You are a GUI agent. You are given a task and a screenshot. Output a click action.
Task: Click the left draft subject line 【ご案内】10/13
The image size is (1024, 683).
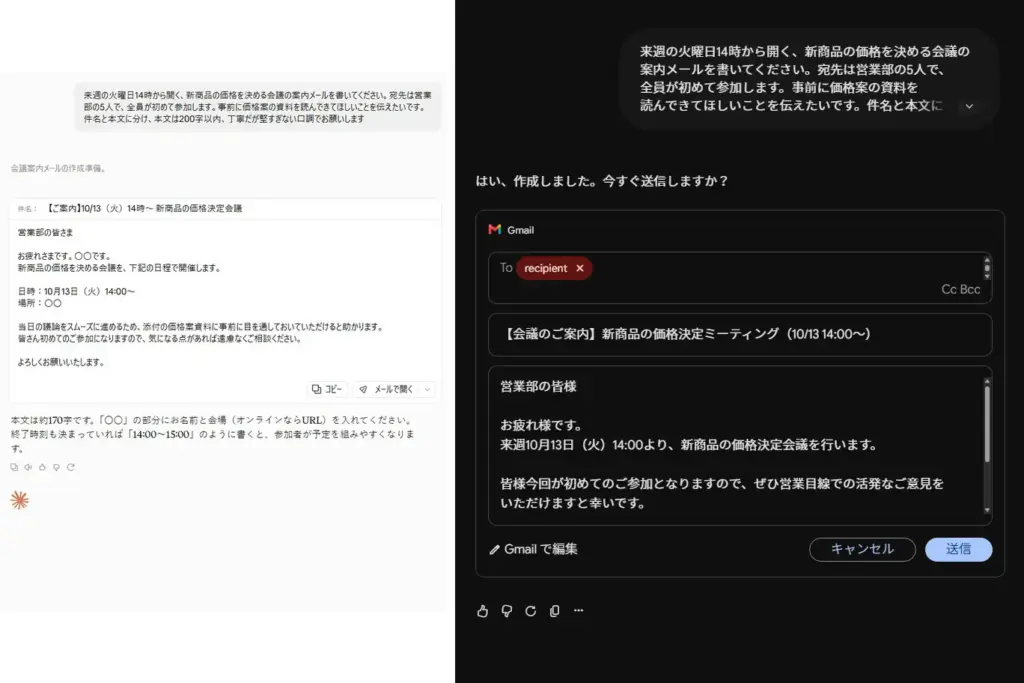click(144, 208)
